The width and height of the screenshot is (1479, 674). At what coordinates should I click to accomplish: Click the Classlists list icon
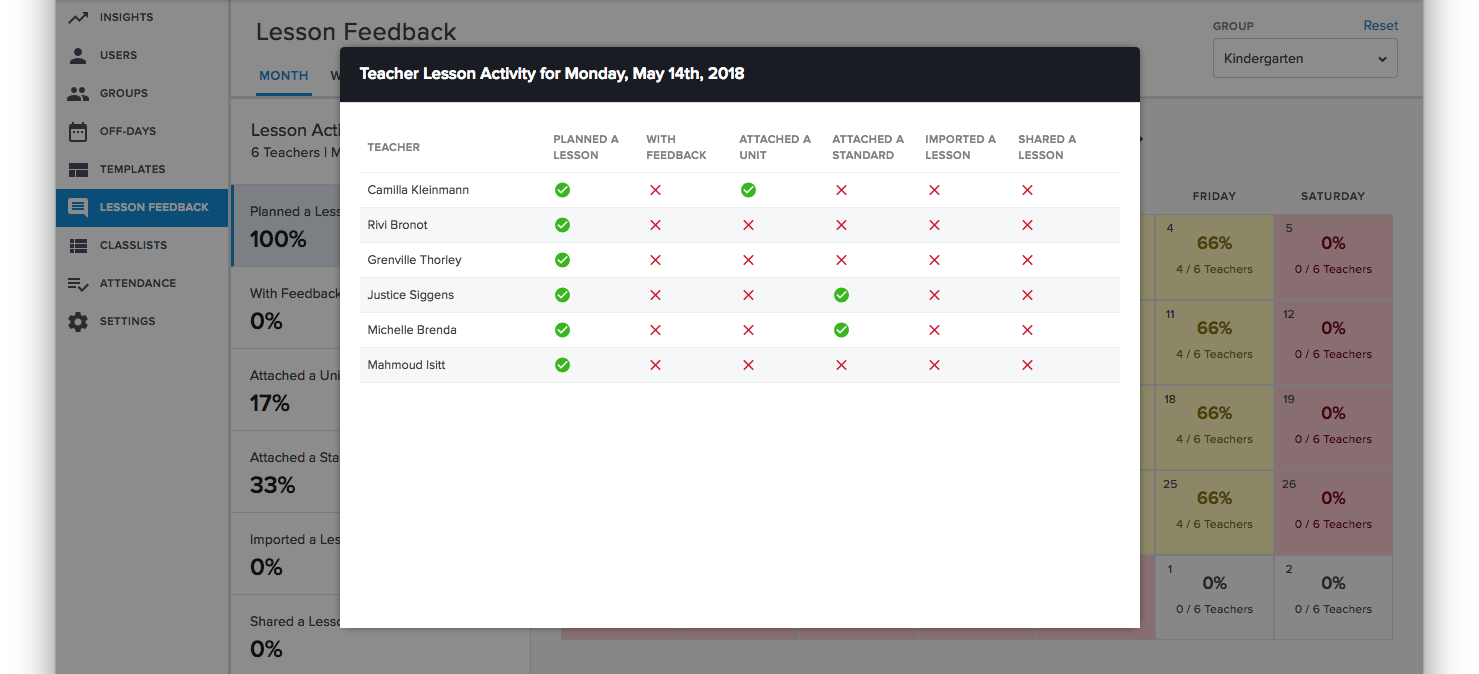pos(78,245)
